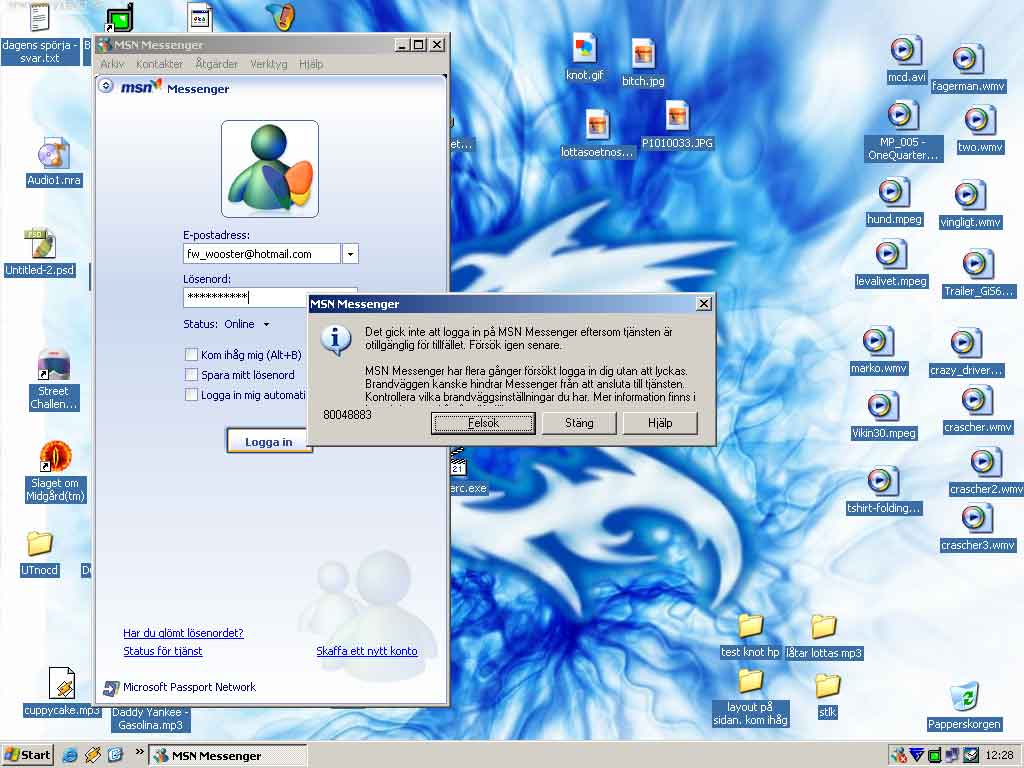Select the crascher.wmv video icon

977,401
